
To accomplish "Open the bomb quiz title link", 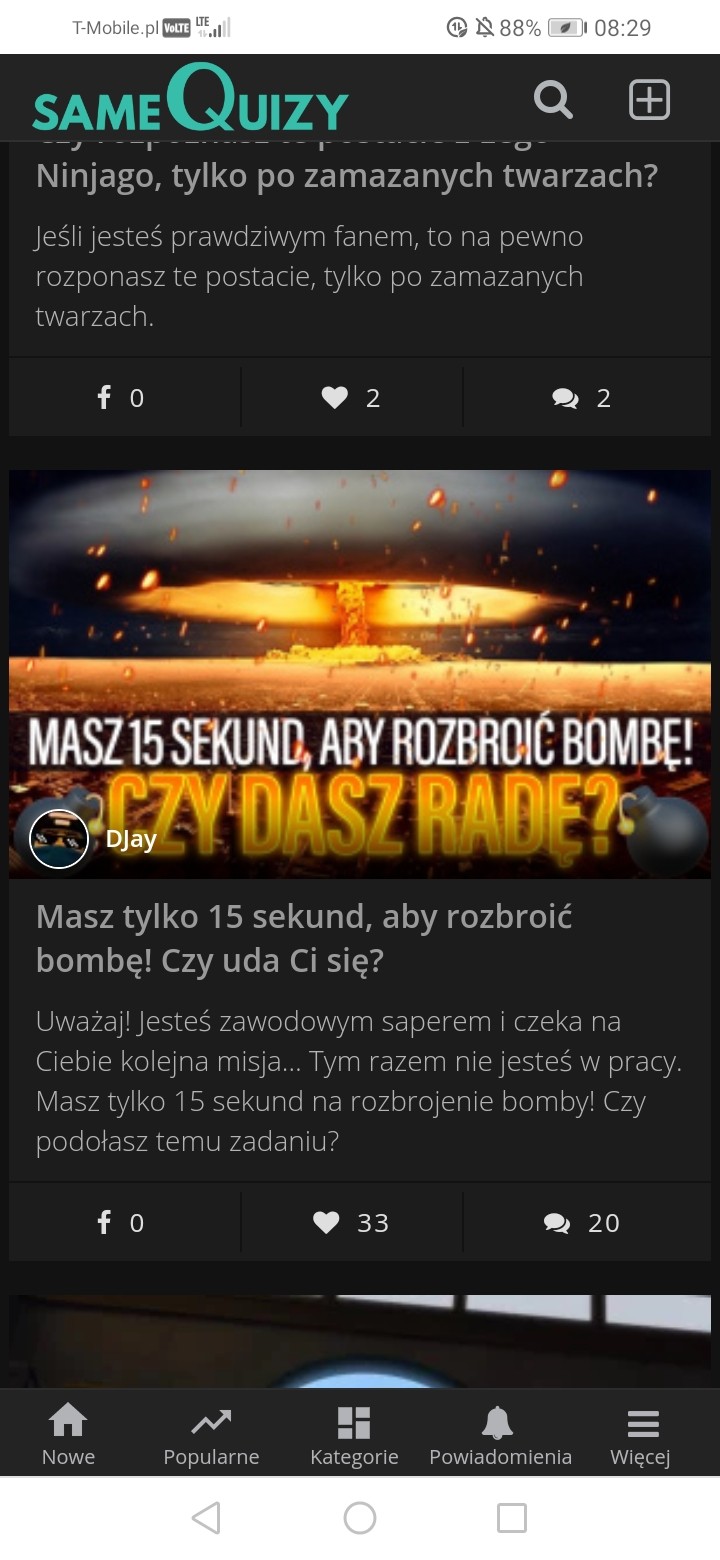I will click(x=304, y=938).
